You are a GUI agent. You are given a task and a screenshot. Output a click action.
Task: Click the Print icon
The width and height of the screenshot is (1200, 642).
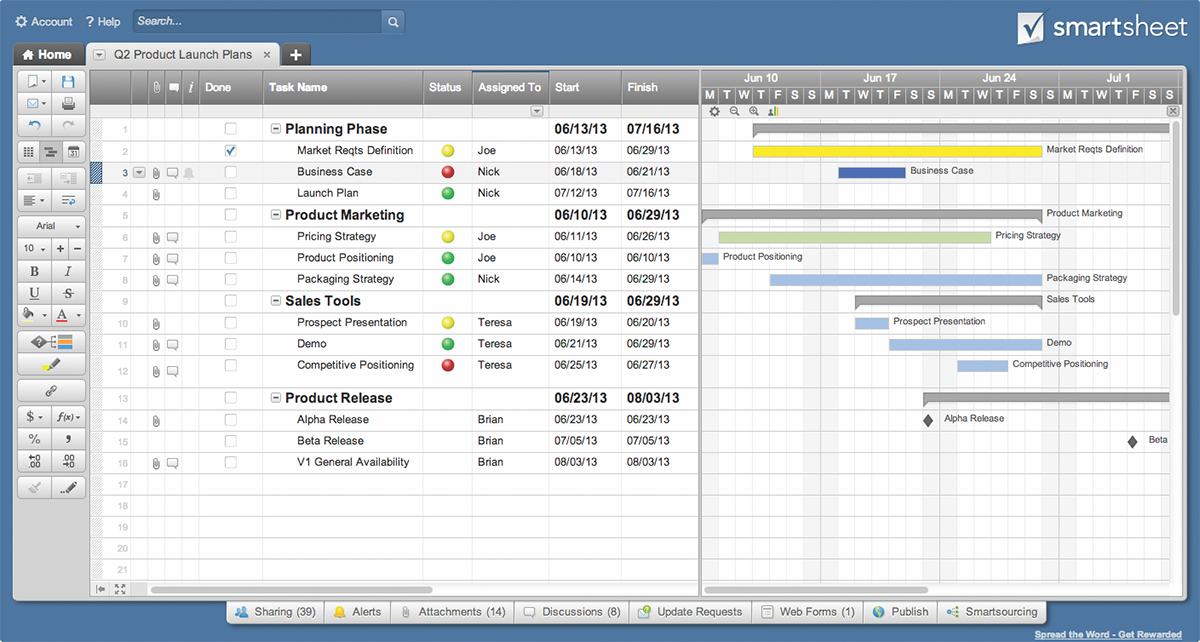[x=68, y=104]
